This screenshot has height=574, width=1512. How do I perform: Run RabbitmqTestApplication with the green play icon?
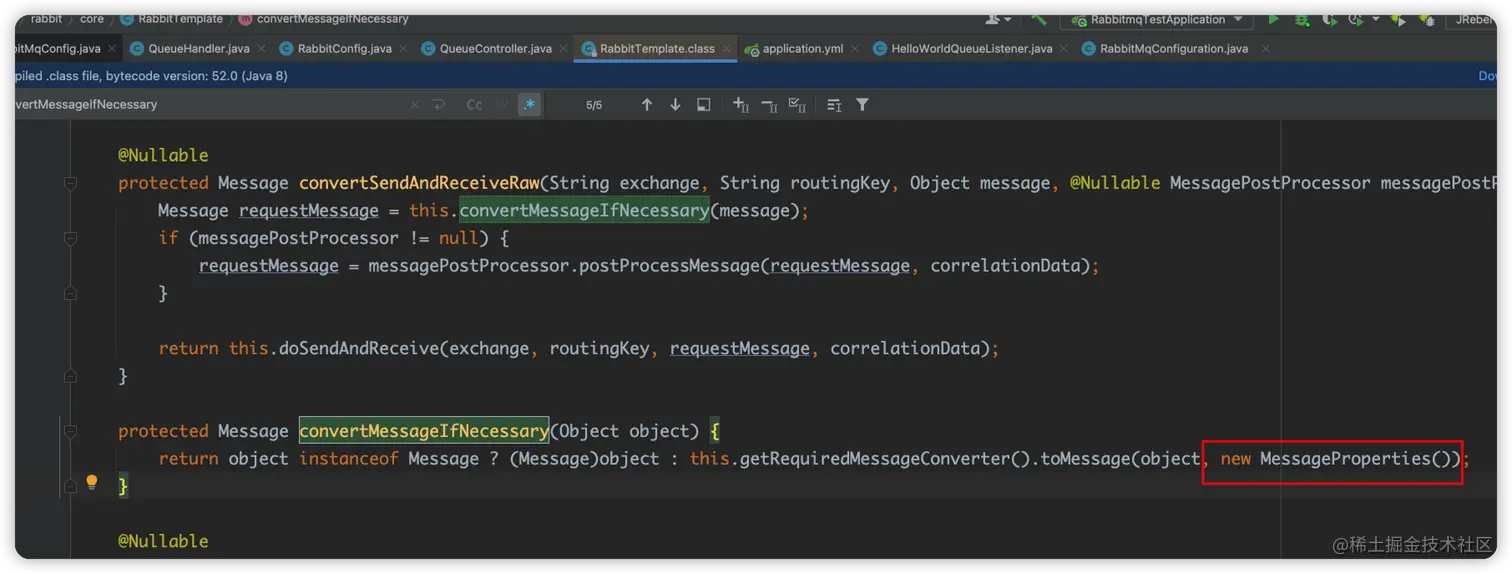(x=1273, y=19)
